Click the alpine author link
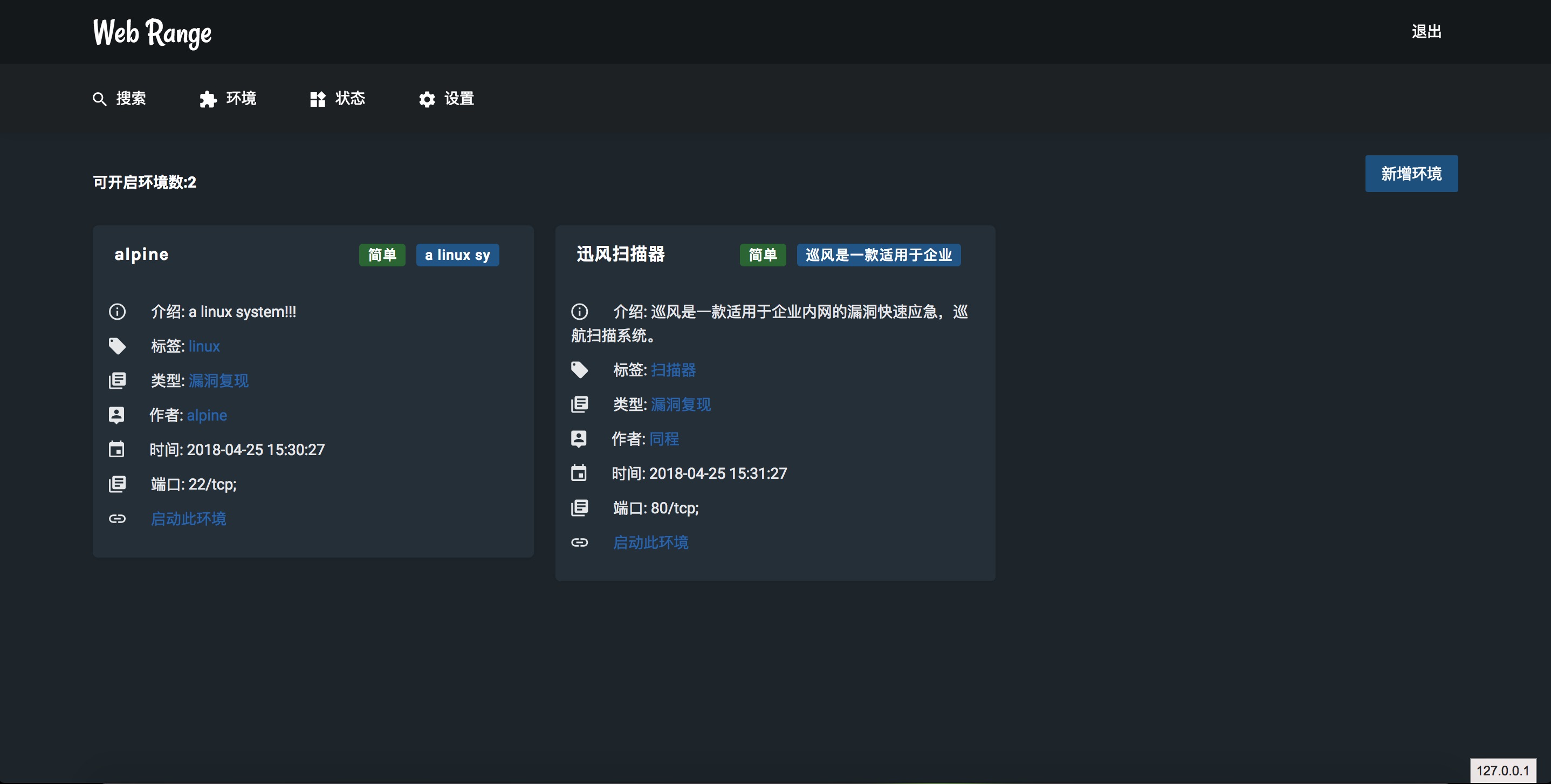The width and height of the screenshot is (1551, 784). pyautogui.click(x=207, y=415)
